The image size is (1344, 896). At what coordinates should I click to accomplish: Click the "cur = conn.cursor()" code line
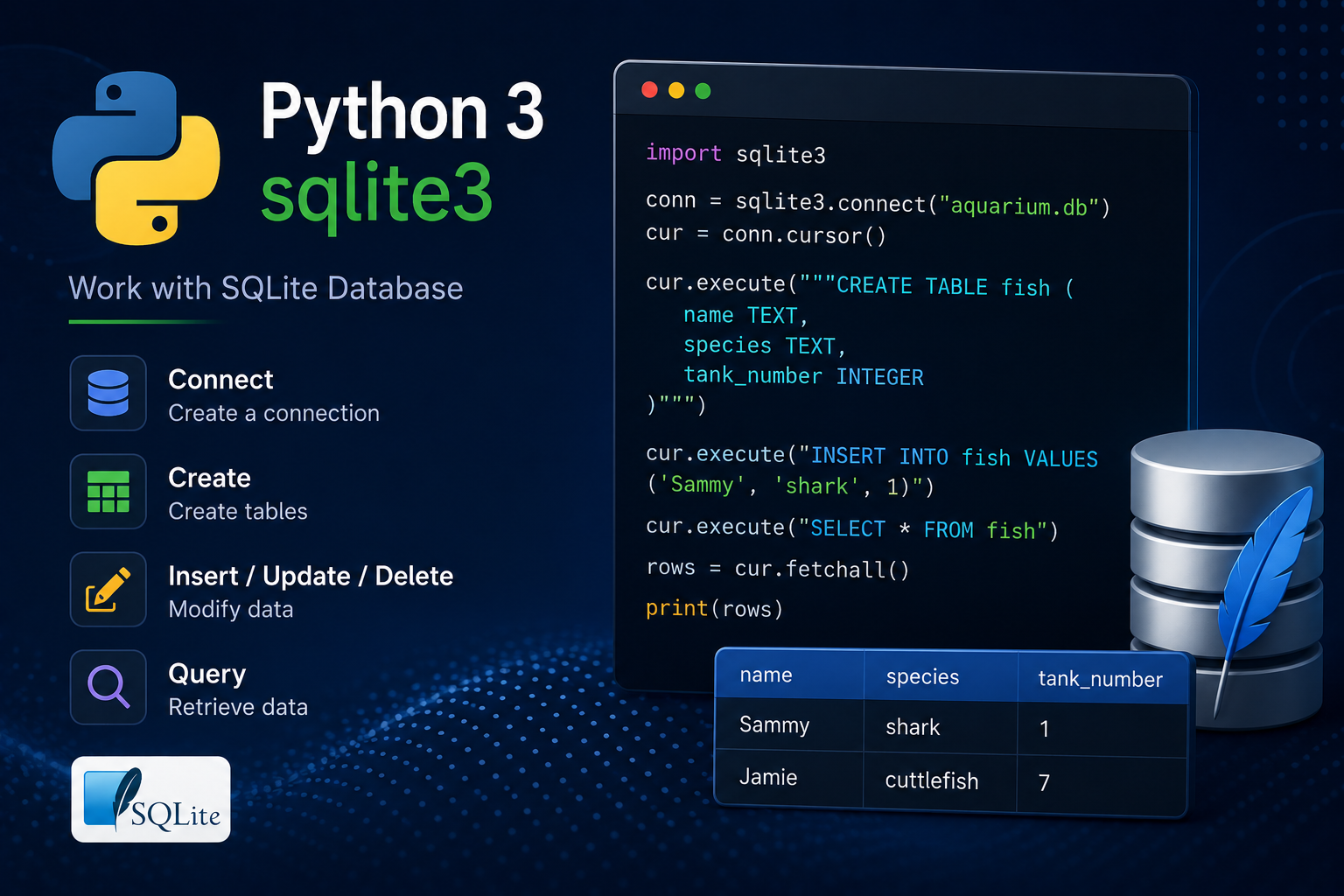766,234
